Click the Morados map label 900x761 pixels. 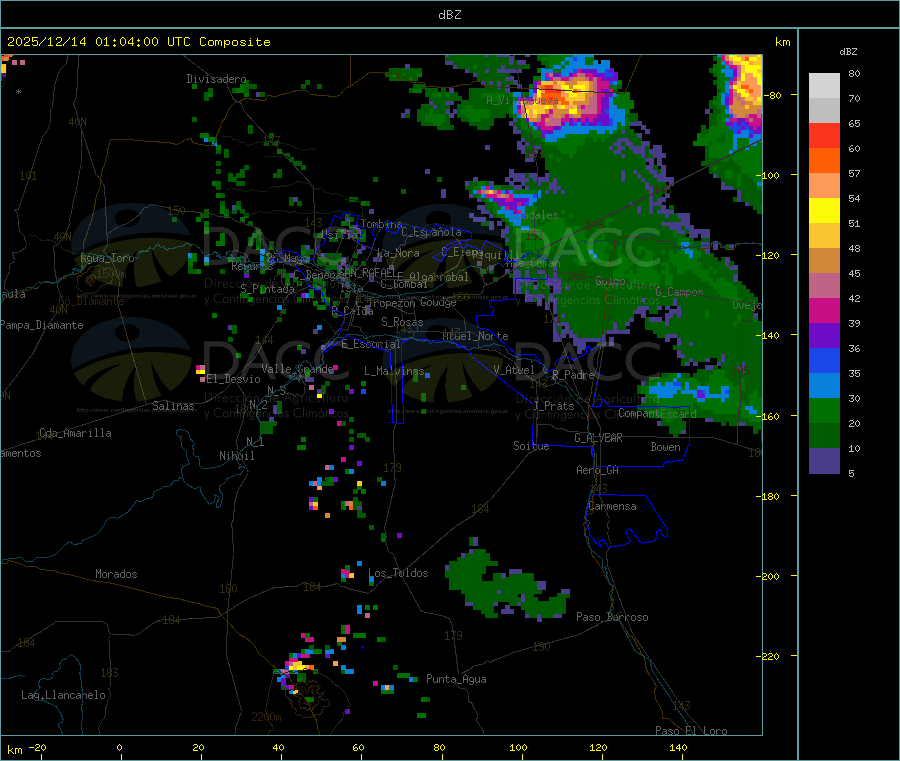(x=116, y=574)
